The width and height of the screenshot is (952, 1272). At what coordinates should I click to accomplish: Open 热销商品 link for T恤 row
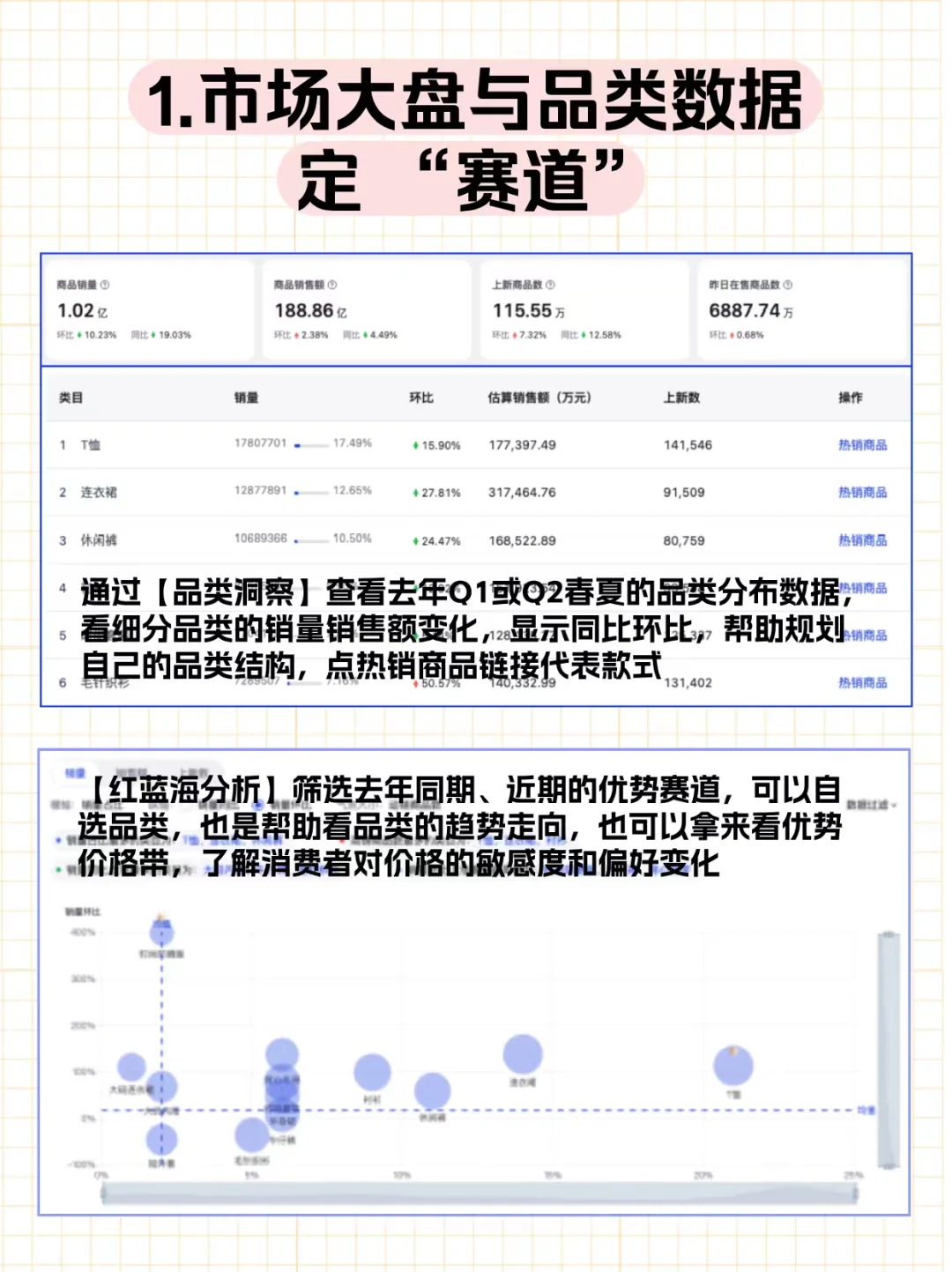click(862, 445)
